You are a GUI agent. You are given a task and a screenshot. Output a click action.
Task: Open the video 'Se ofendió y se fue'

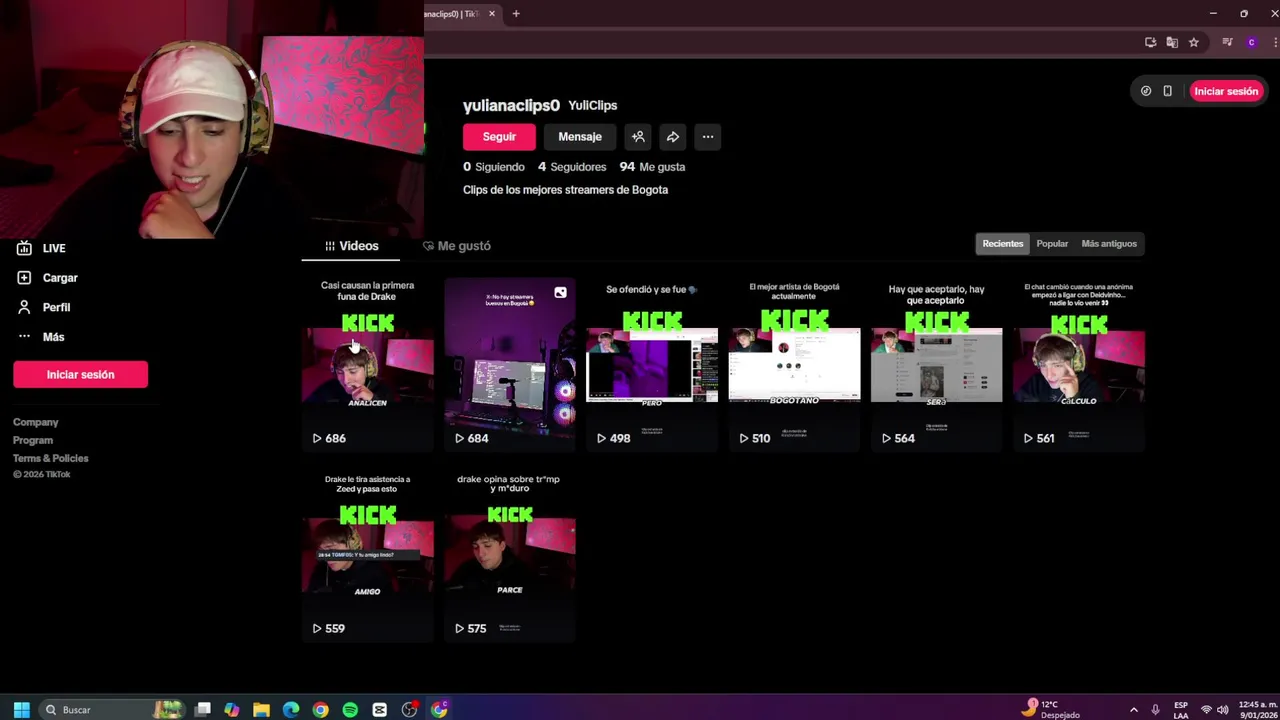[652, 364]
